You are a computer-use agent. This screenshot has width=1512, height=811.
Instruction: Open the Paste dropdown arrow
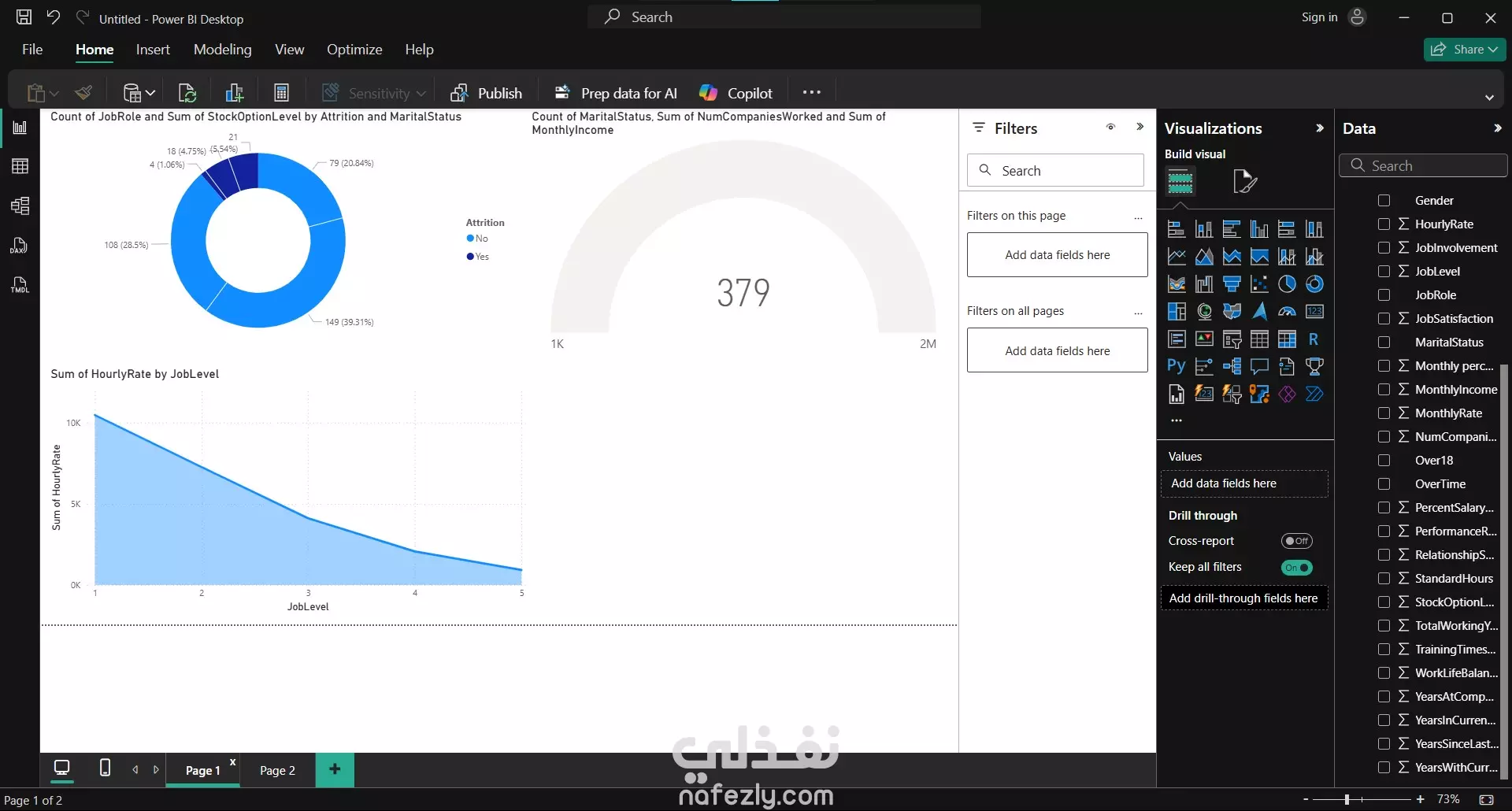pos(54,94)
